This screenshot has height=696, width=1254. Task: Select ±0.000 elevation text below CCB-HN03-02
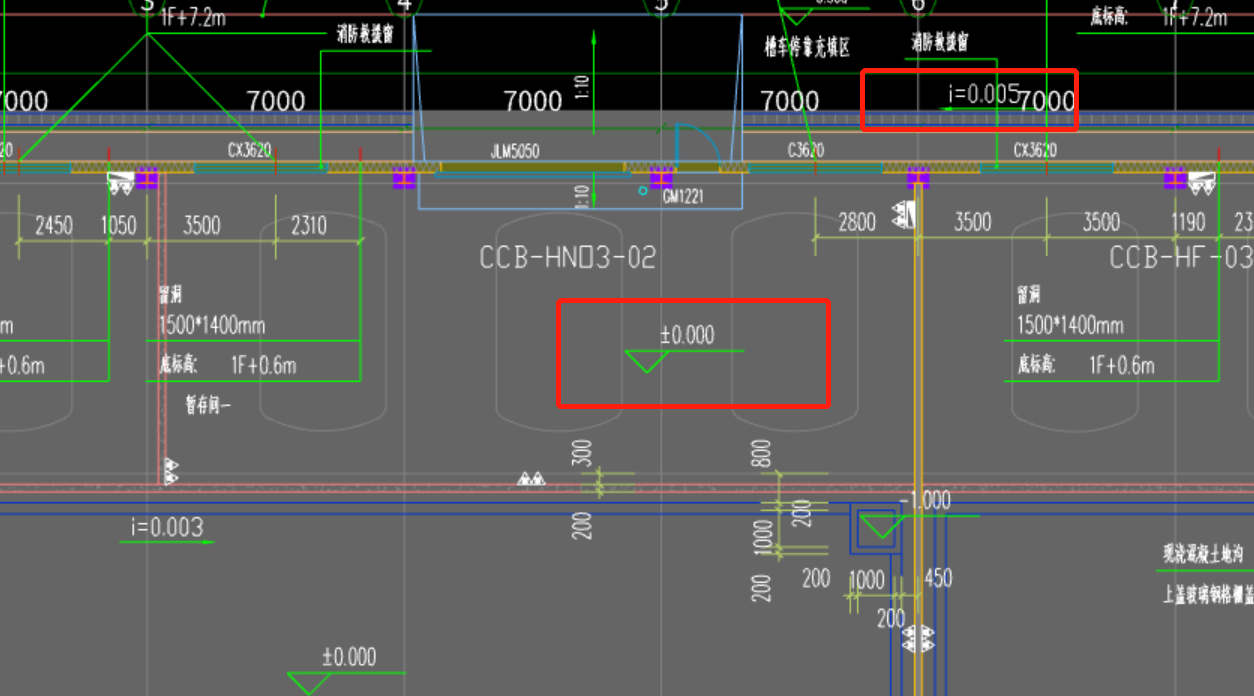pos(687,335)
